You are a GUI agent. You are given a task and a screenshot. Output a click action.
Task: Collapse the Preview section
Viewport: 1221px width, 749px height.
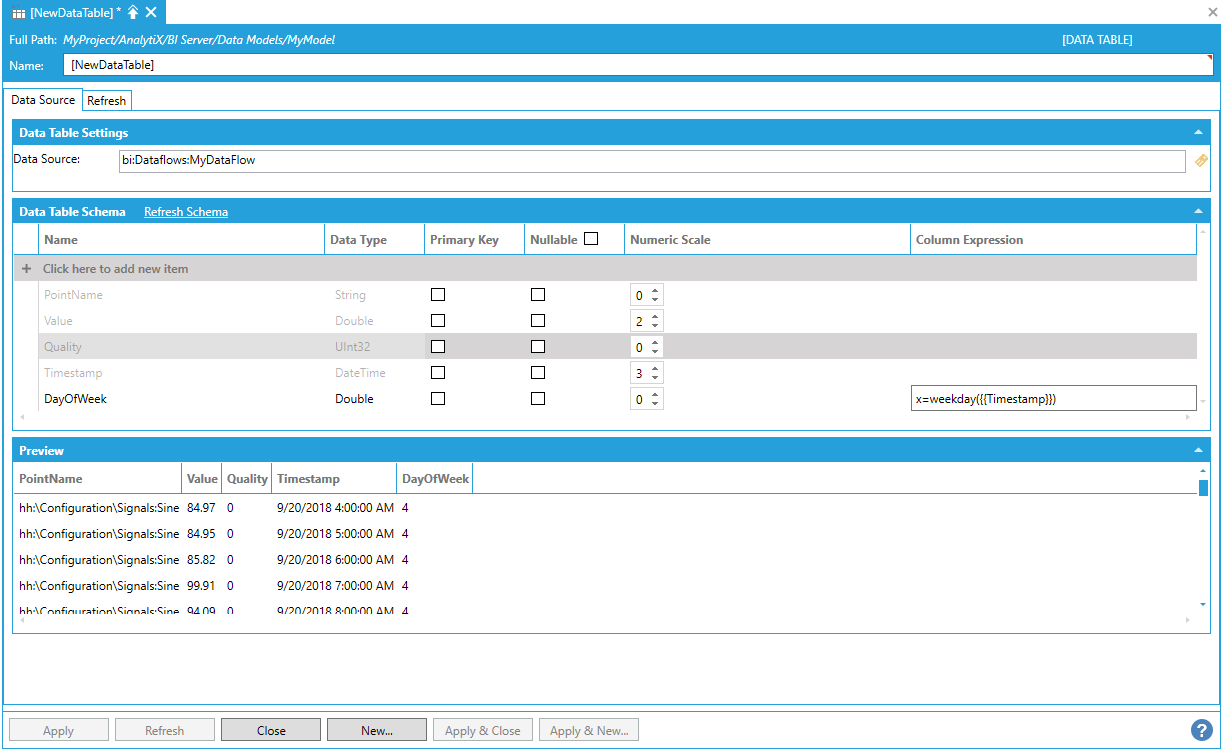[x=1197, y=450]
